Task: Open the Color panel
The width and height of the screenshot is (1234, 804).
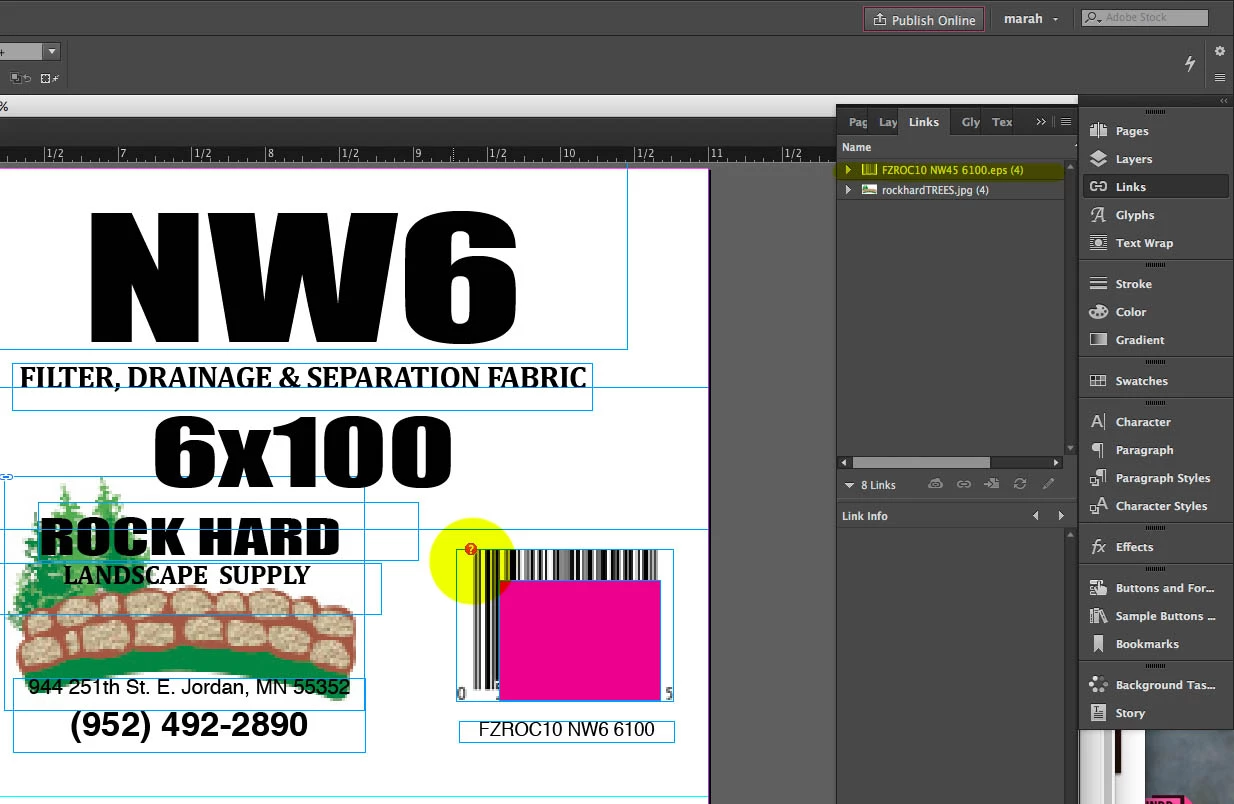Action: pos(1155,312)
